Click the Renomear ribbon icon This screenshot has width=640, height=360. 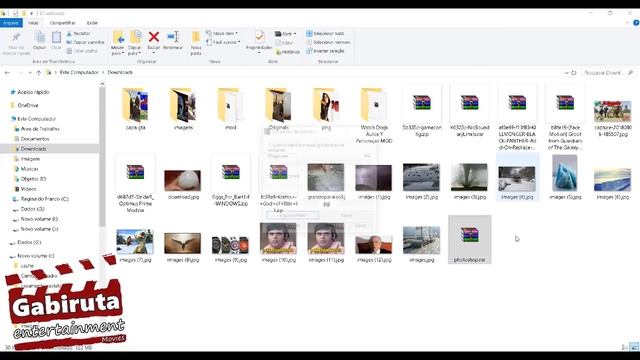[x=173, y=37]
